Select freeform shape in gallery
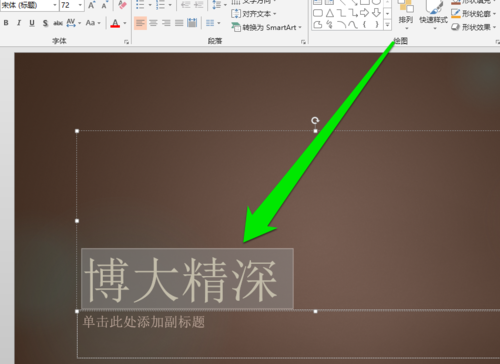500x364 pixels. 318,25
